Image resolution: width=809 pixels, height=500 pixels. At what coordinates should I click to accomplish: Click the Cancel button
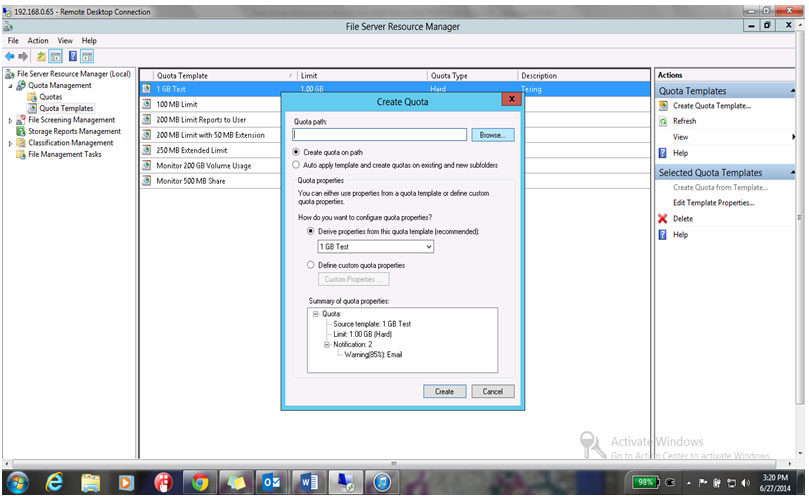point(493,392)
